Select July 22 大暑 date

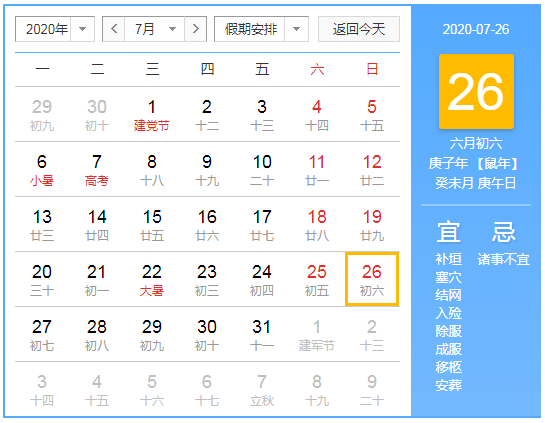click(152, 280)
